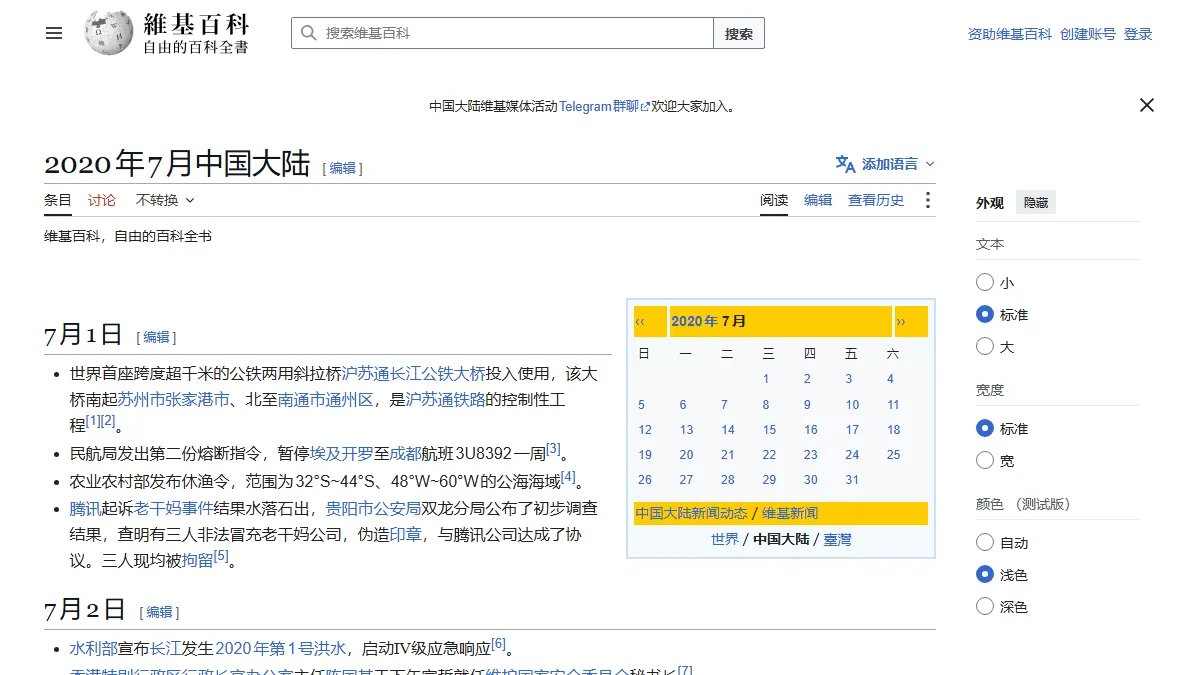Select small text size 小

985,283
